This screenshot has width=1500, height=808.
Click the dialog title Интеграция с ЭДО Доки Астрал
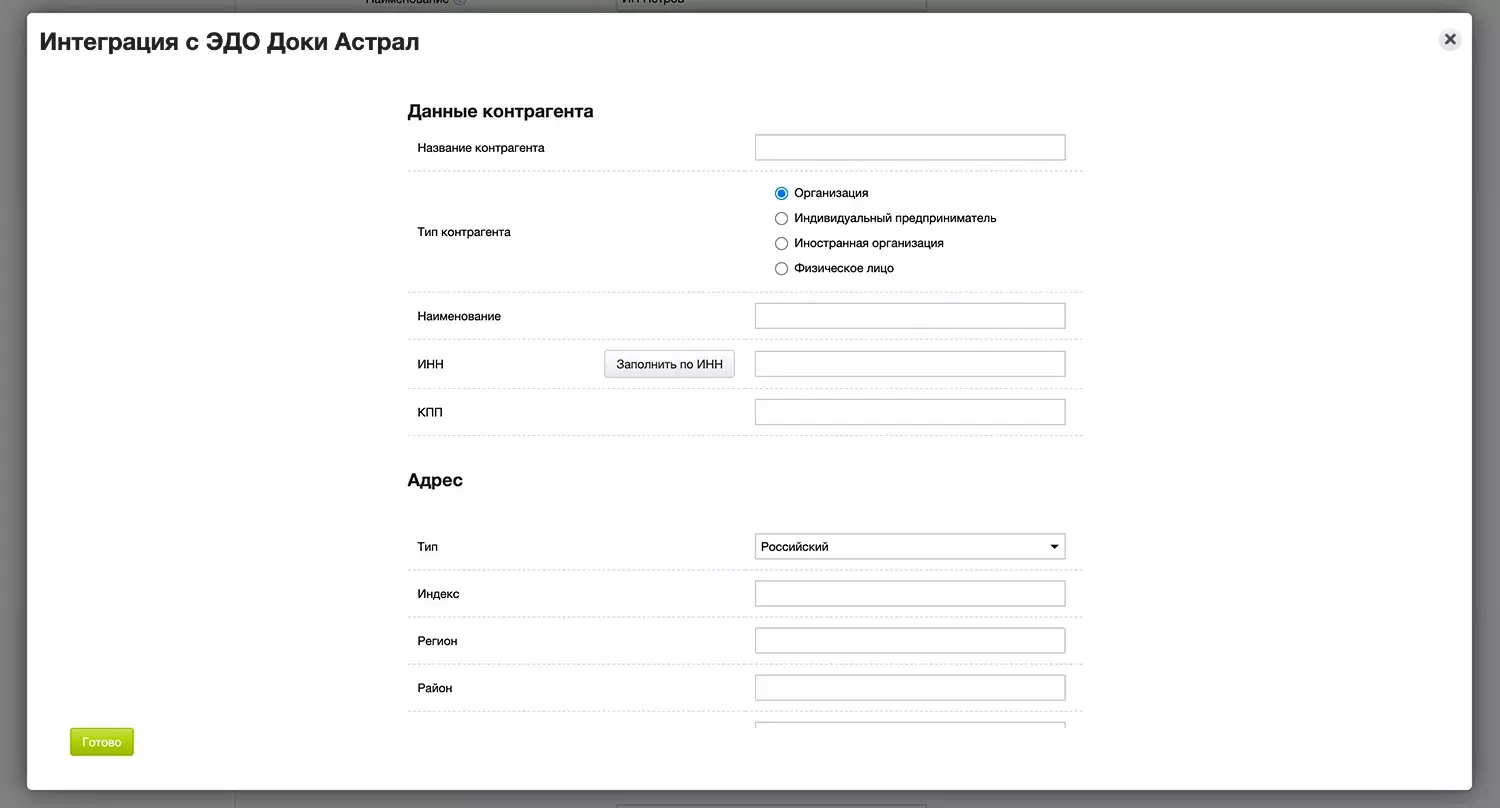(229, 42)
